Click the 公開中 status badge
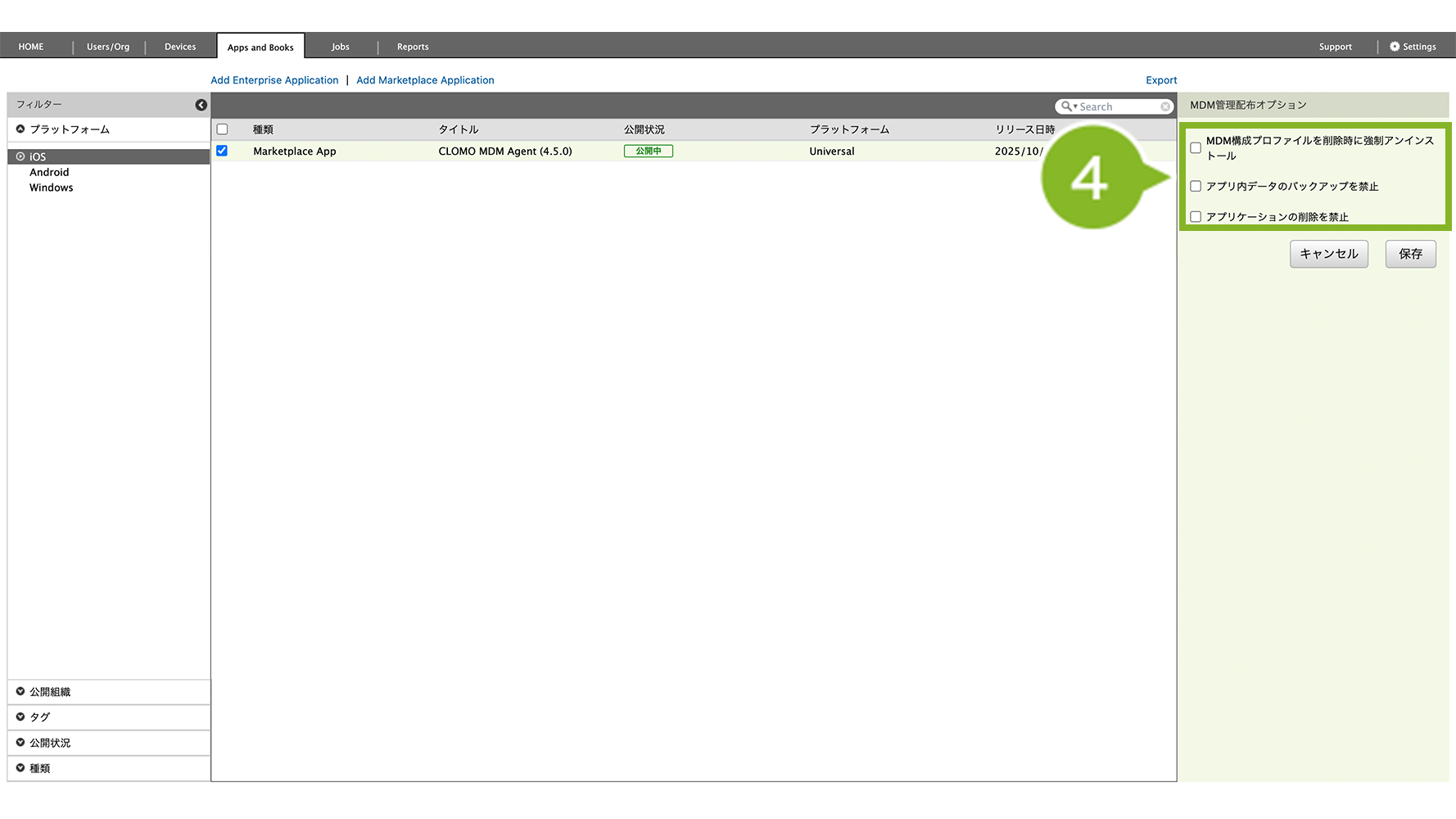Image resolution: width=1456 pixels, height=819 pixels. (x=648, y=152)
